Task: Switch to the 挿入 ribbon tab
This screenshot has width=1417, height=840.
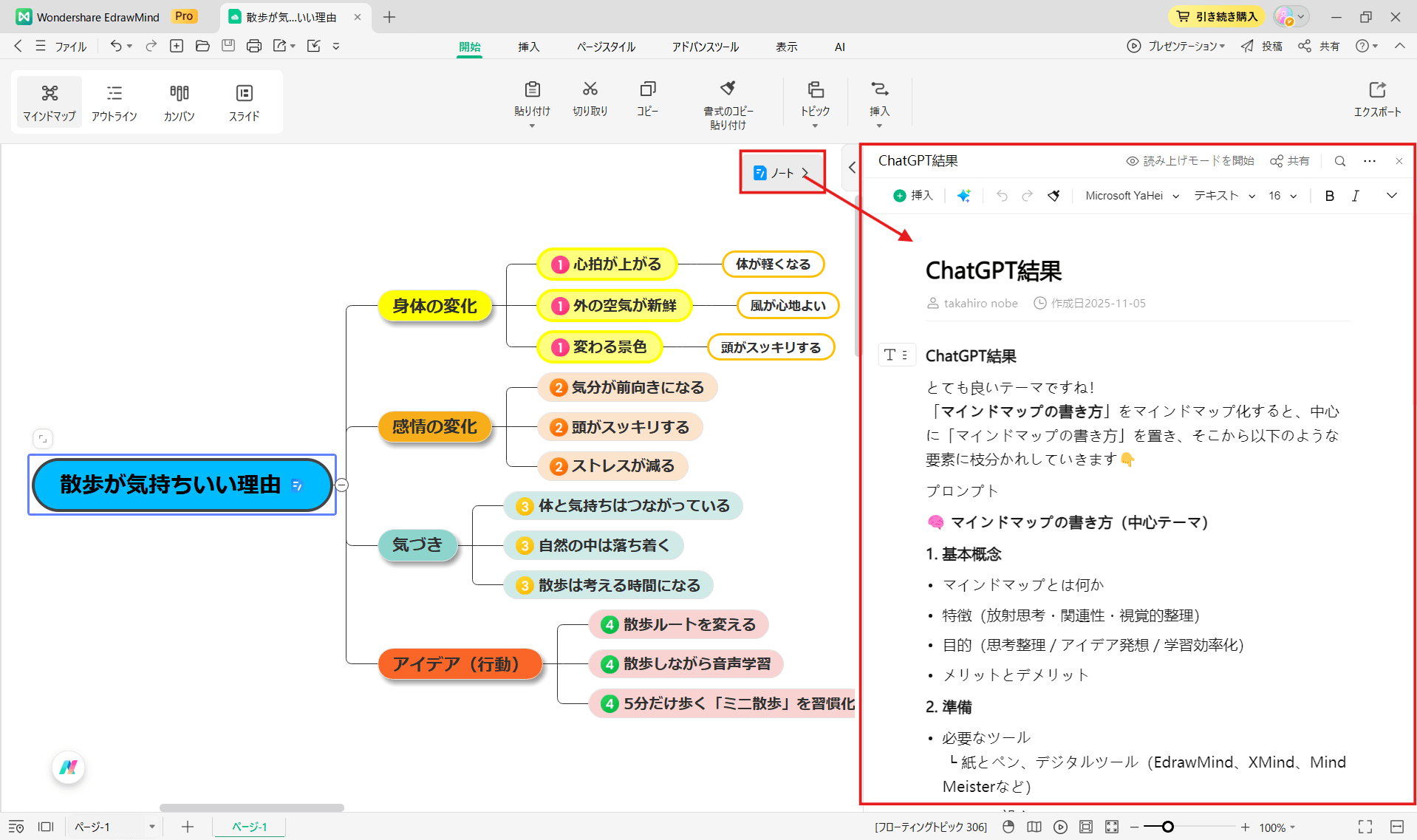Action: click(x=529, y=46)
